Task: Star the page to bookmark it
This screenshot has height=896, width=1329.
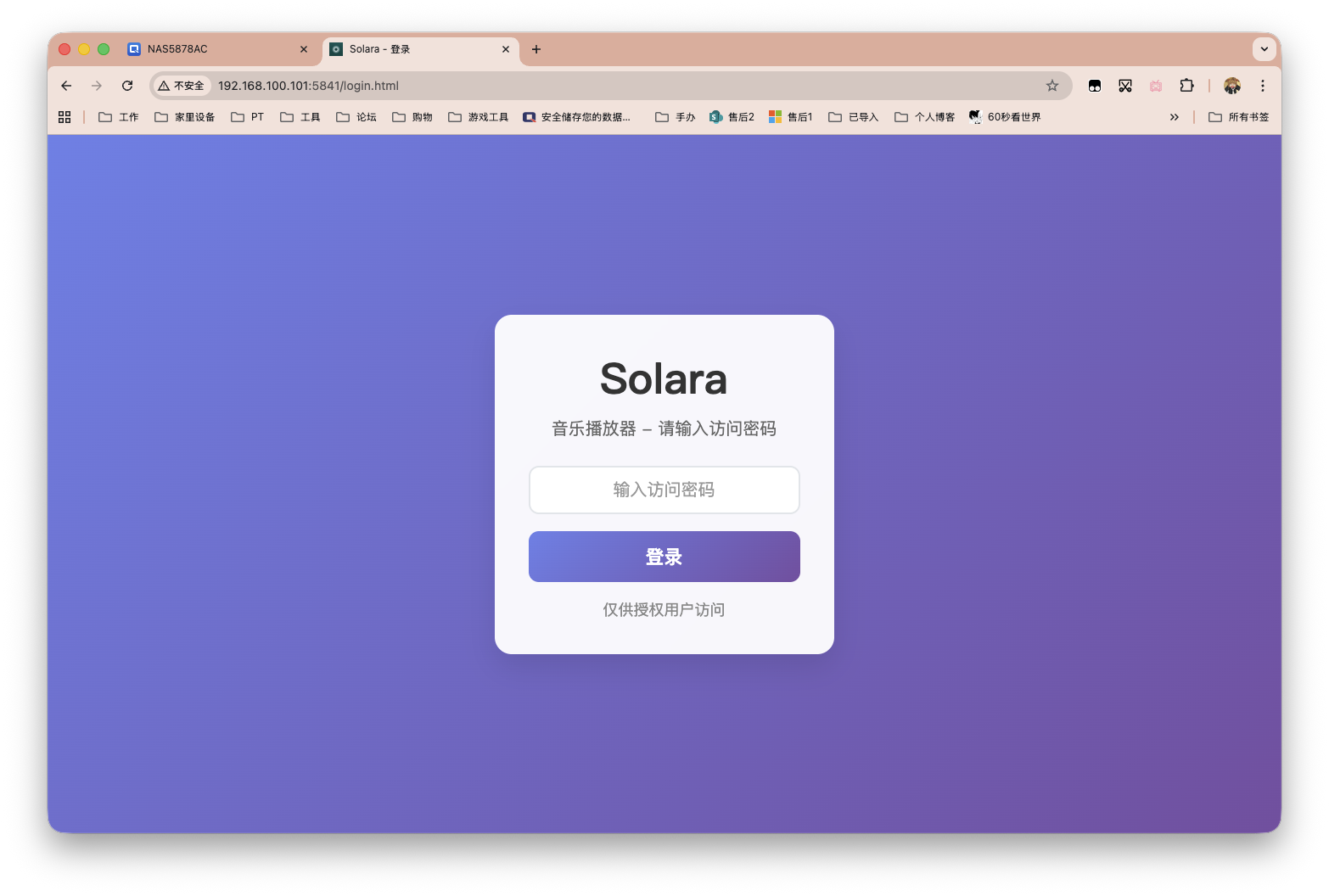Action: [1052, 86]
